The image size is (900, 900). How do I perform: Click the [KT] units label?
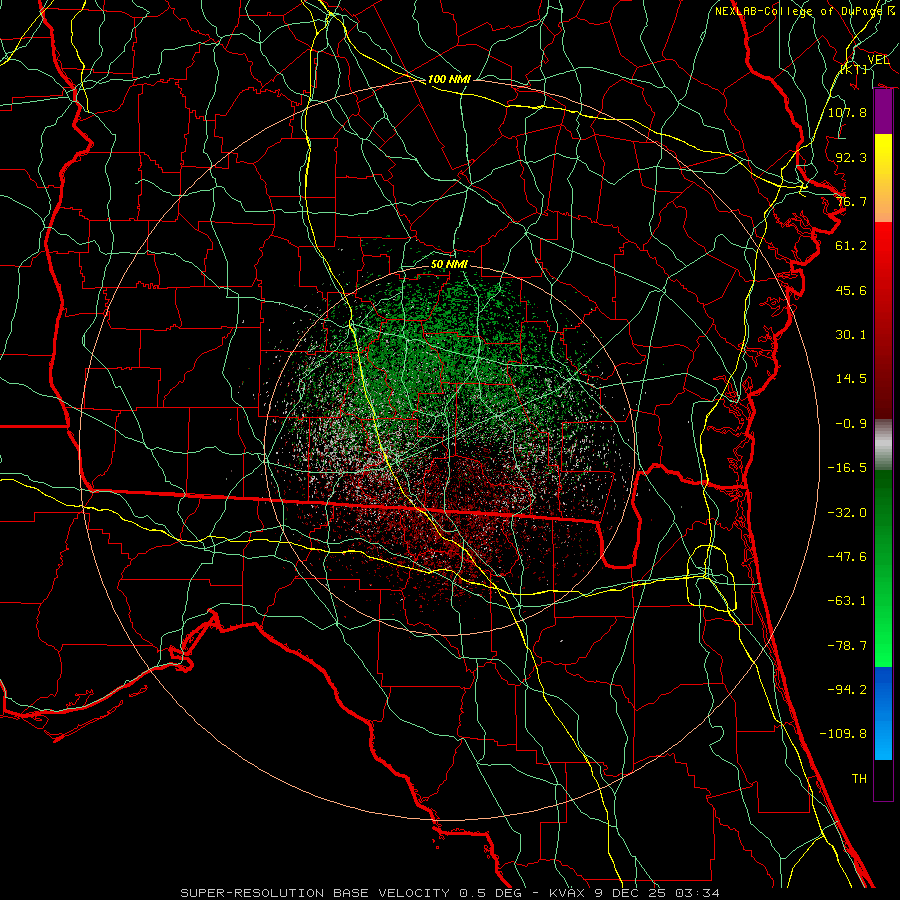tap(855, 69)
